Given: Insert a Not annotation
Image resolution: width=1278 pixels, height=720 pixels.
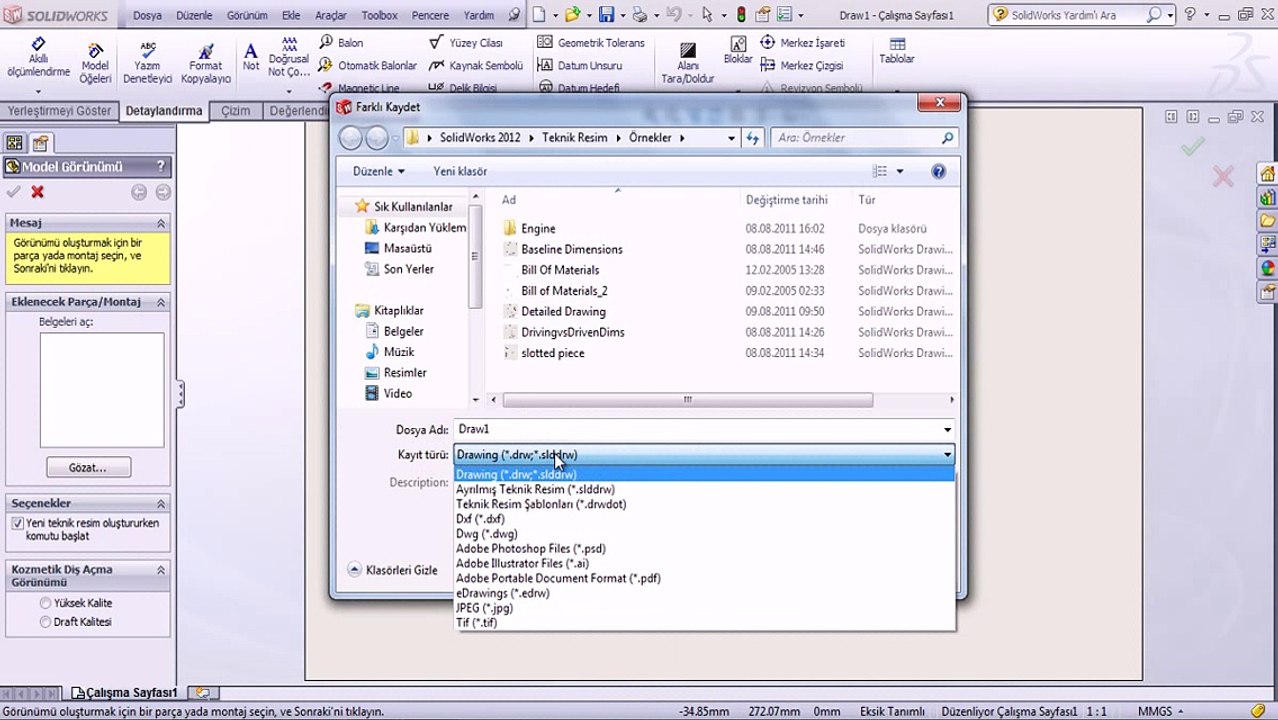Looking at the screenshot, I should click(251, 58).
